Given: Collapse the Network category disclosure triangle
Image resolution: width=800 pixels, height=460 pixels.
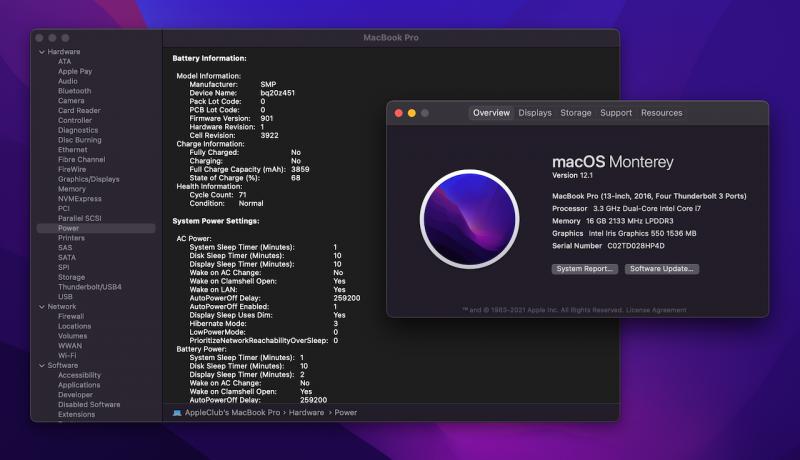Looking at the screenshot, I should [41, 306].
